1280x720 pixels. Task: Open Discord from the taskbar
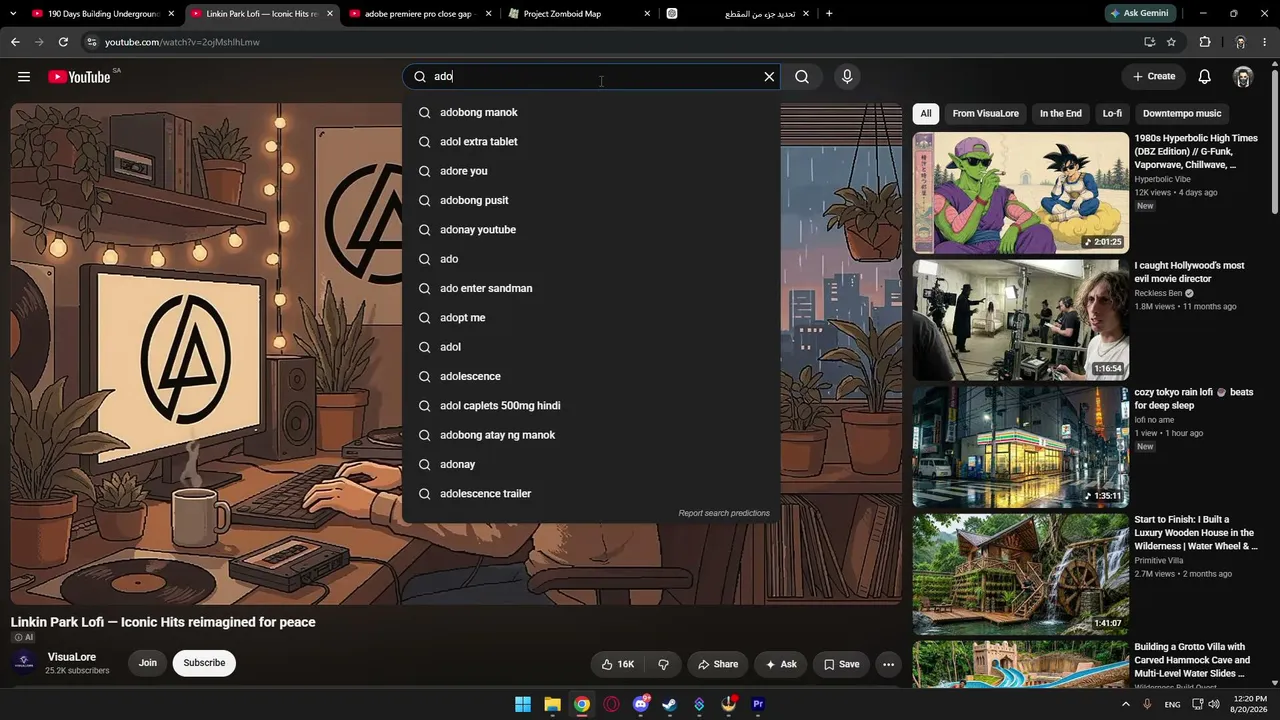pyautogui.click(x=641, y=704)
